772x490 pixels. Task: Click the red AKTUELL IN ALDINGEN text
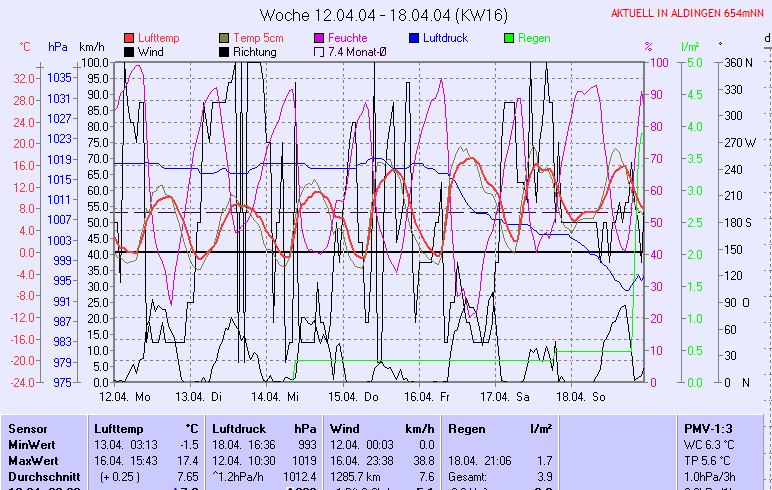point(688,14)
